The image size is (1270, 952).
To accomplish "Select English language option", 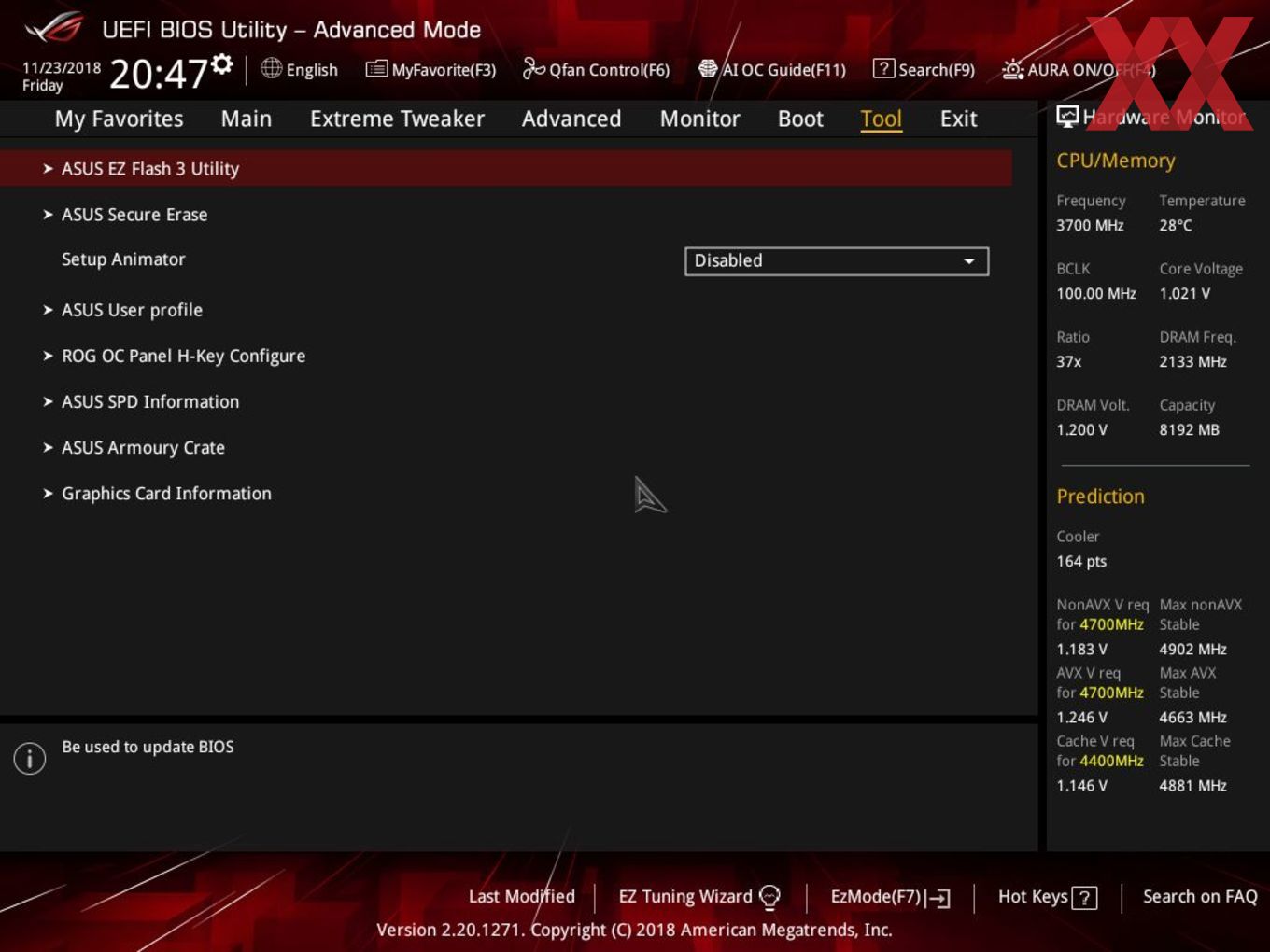I will (312, 70).
